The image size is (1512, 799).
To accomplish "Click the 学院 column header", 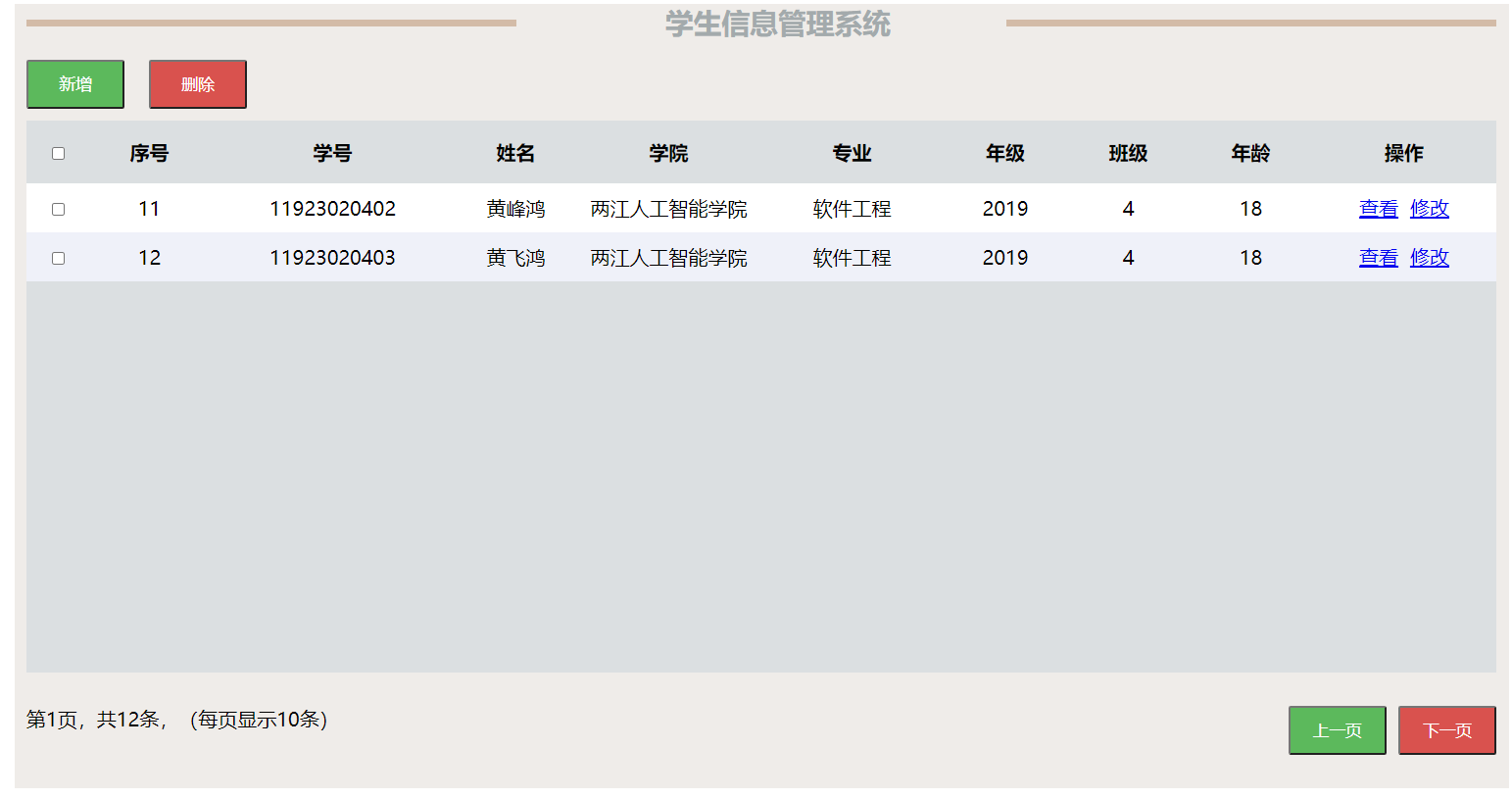I will point(667,153).
